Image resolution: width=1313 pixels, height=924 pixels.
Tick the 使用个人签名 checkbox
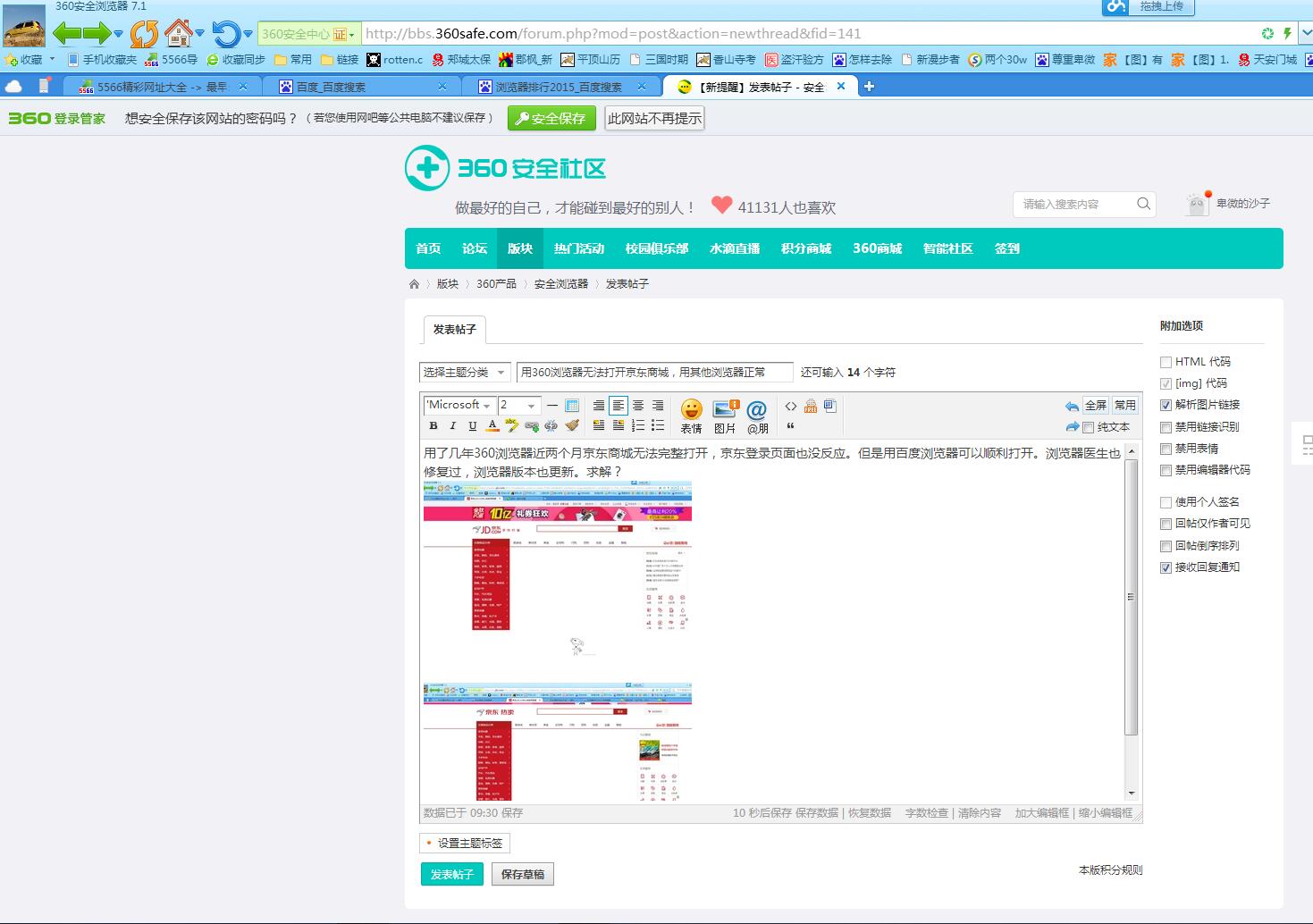click(1166, 502)
